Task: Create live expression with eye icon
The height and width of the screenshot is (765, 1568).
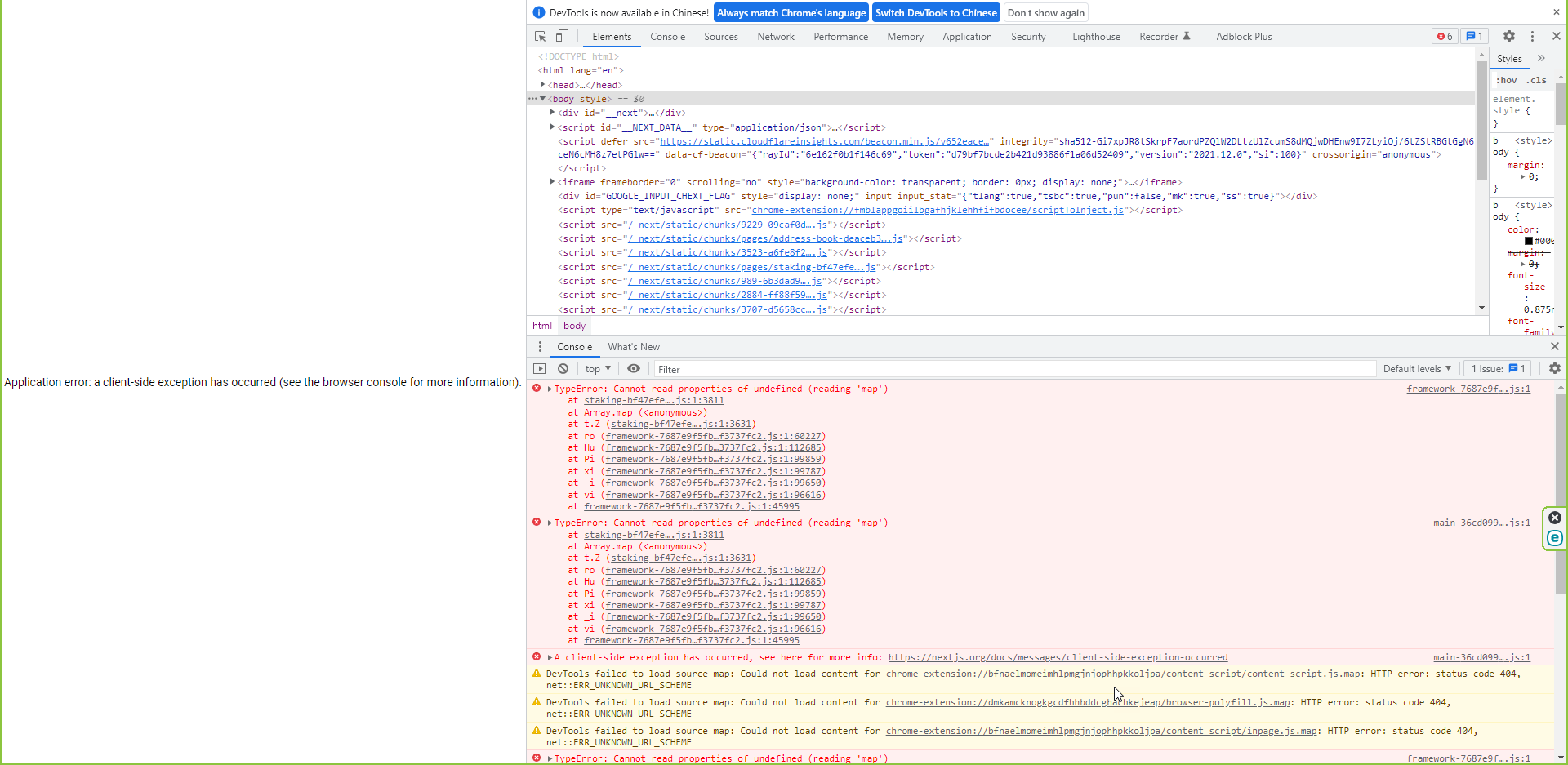Action: coord(634,369)
